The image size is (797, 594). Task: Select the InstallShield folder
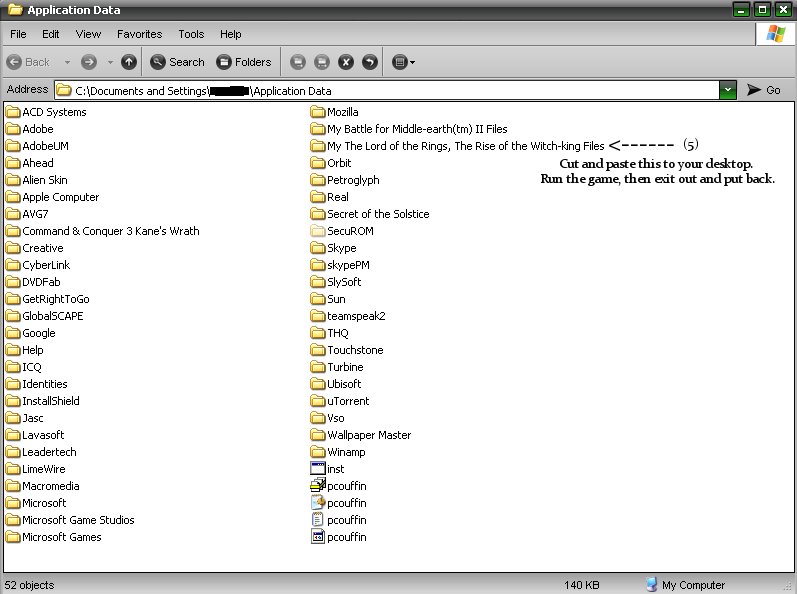43,401
